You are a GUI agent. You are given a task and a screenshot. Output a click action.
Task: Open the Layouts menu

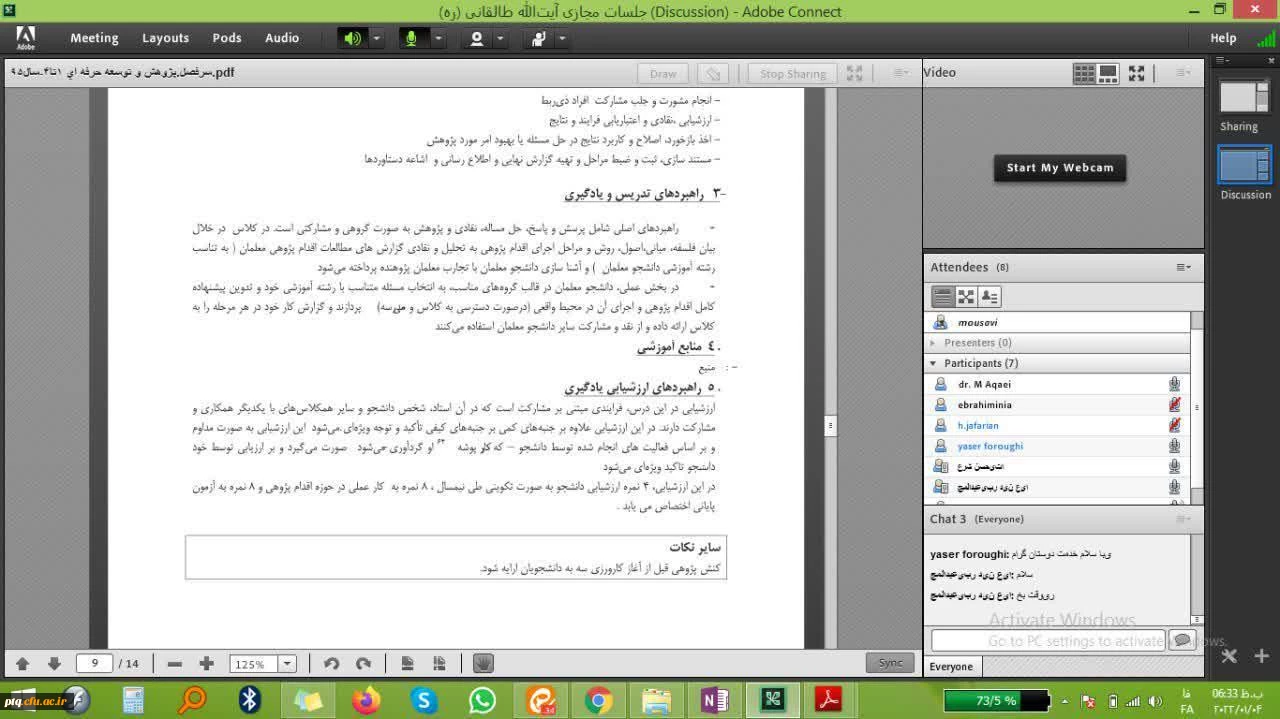coord(165,38)
